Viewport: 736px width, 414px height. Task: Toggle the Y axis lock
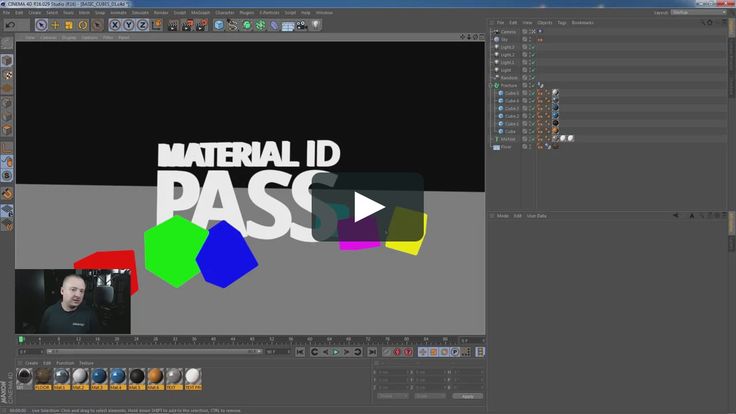point(129,25)
